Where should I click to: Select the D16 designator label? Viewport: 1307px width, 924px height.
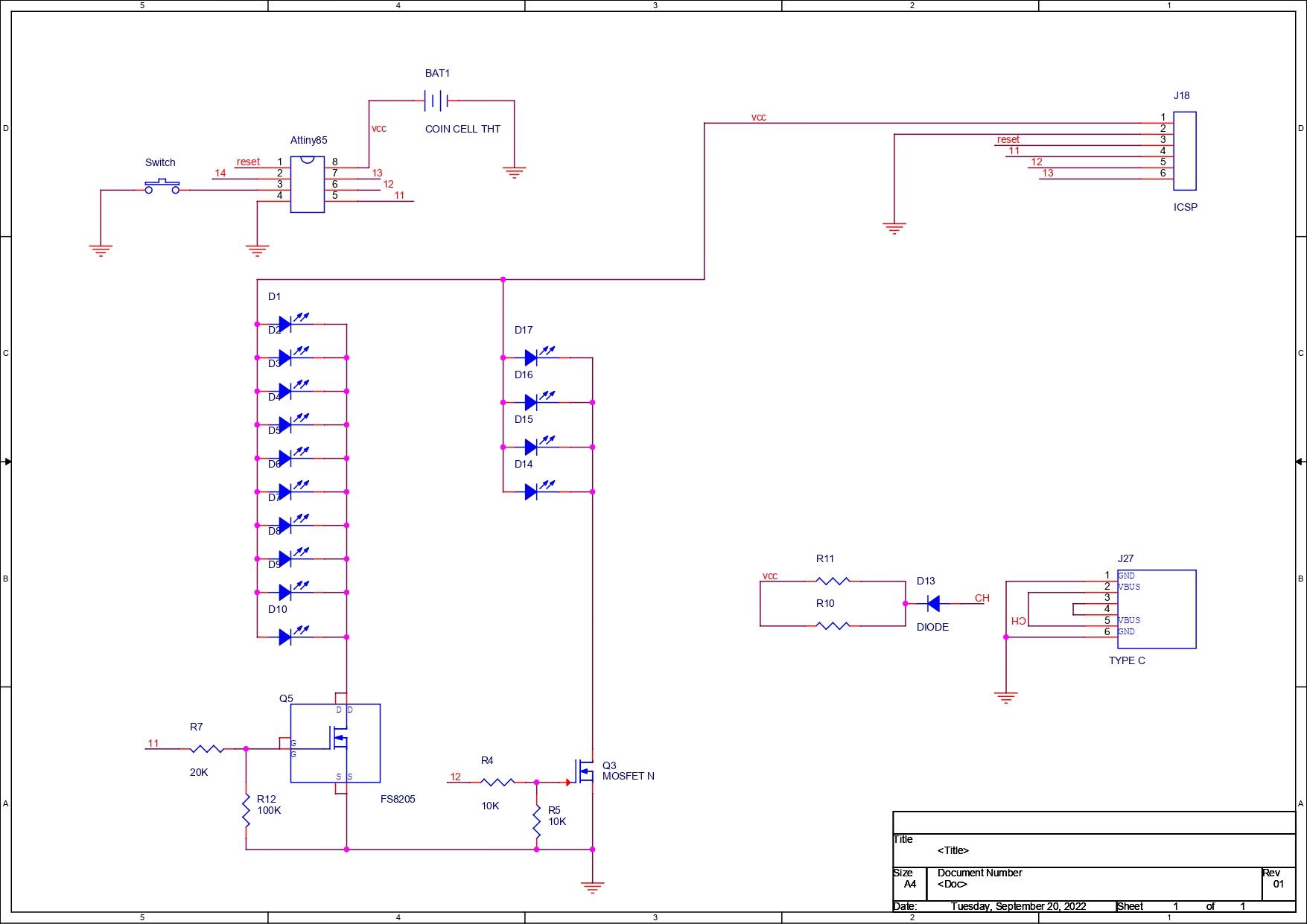coord(524,375)
